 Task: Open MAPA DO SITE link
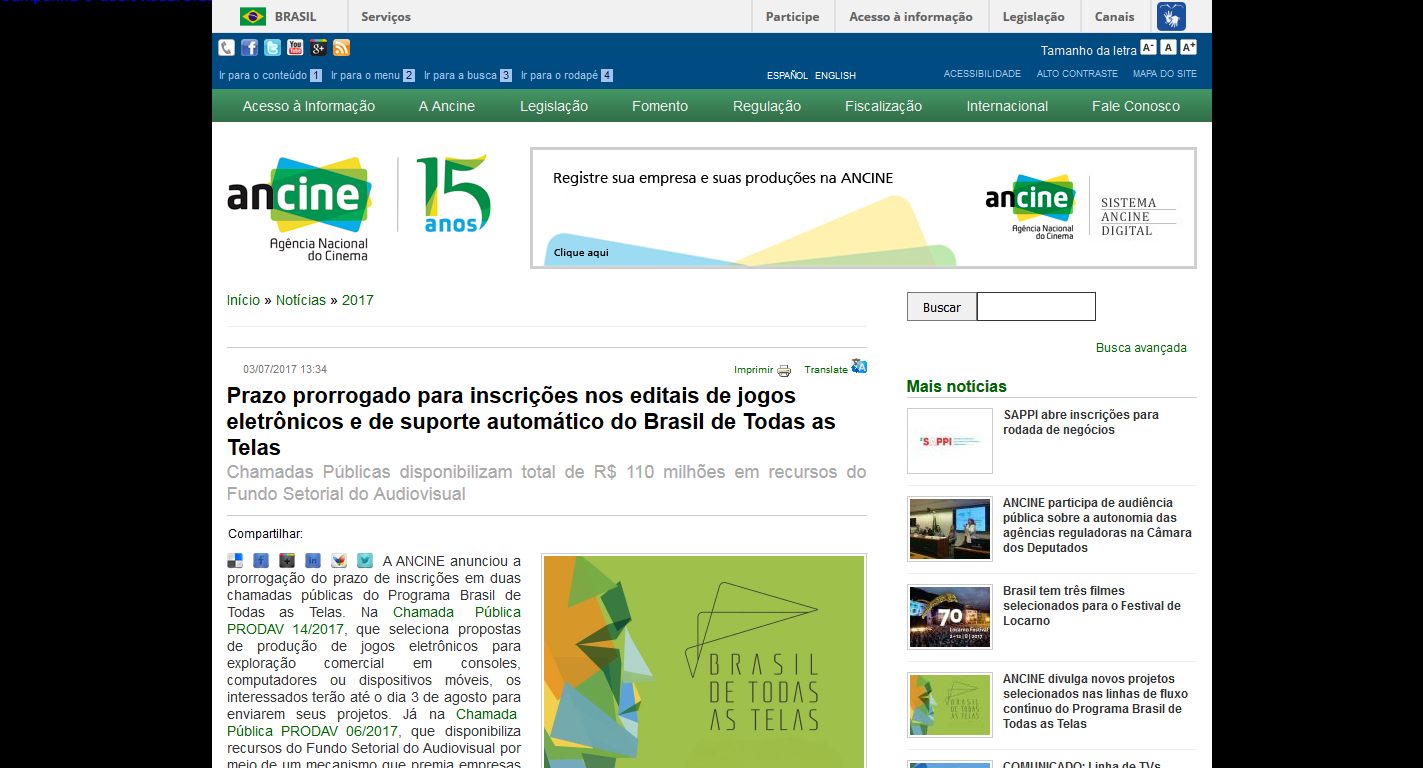[1165, 74]
